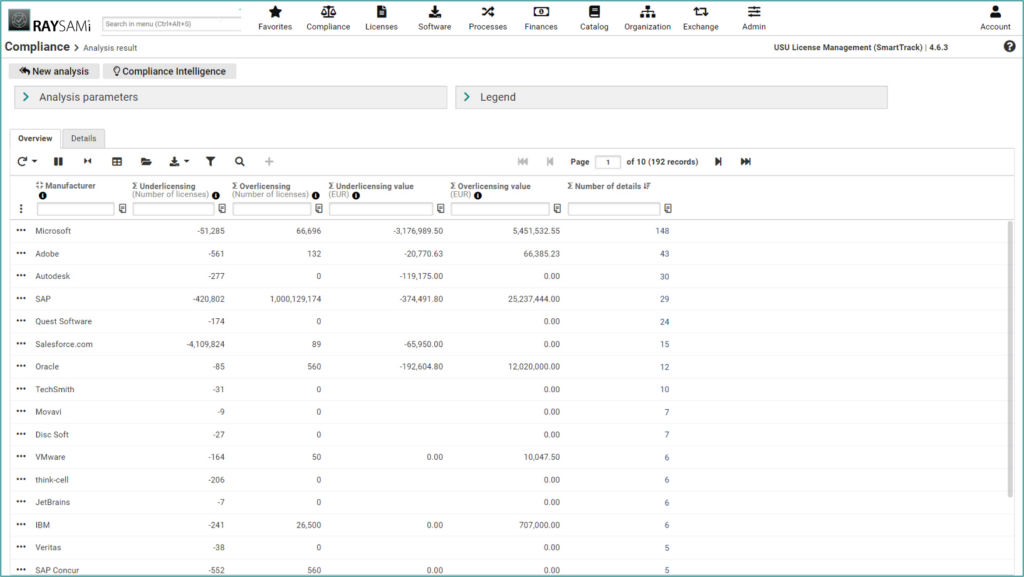Click the filter funnel icon
The width and height of the screenshot is (1024, 577).
(210, 161)
